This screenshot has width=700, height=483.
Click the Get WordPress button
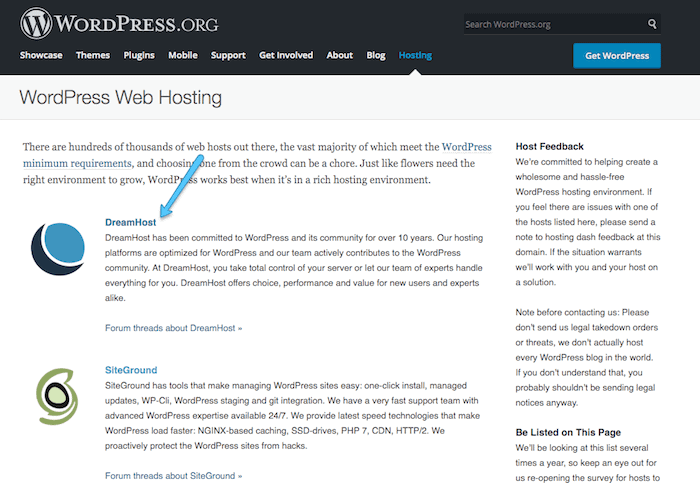pos(617,56)
